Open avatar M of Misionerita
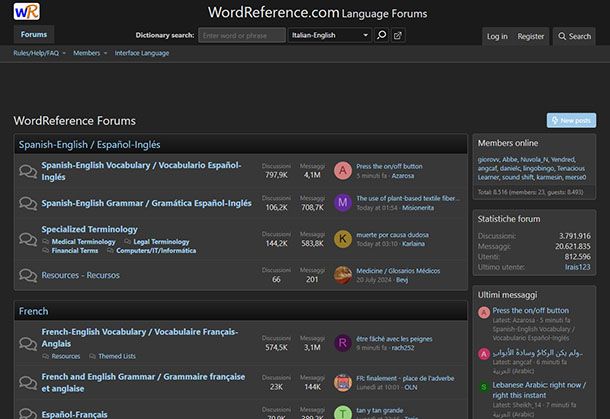The width and height of the screenshot is (610, 419). pyautogui.click(x=343, y=203)
